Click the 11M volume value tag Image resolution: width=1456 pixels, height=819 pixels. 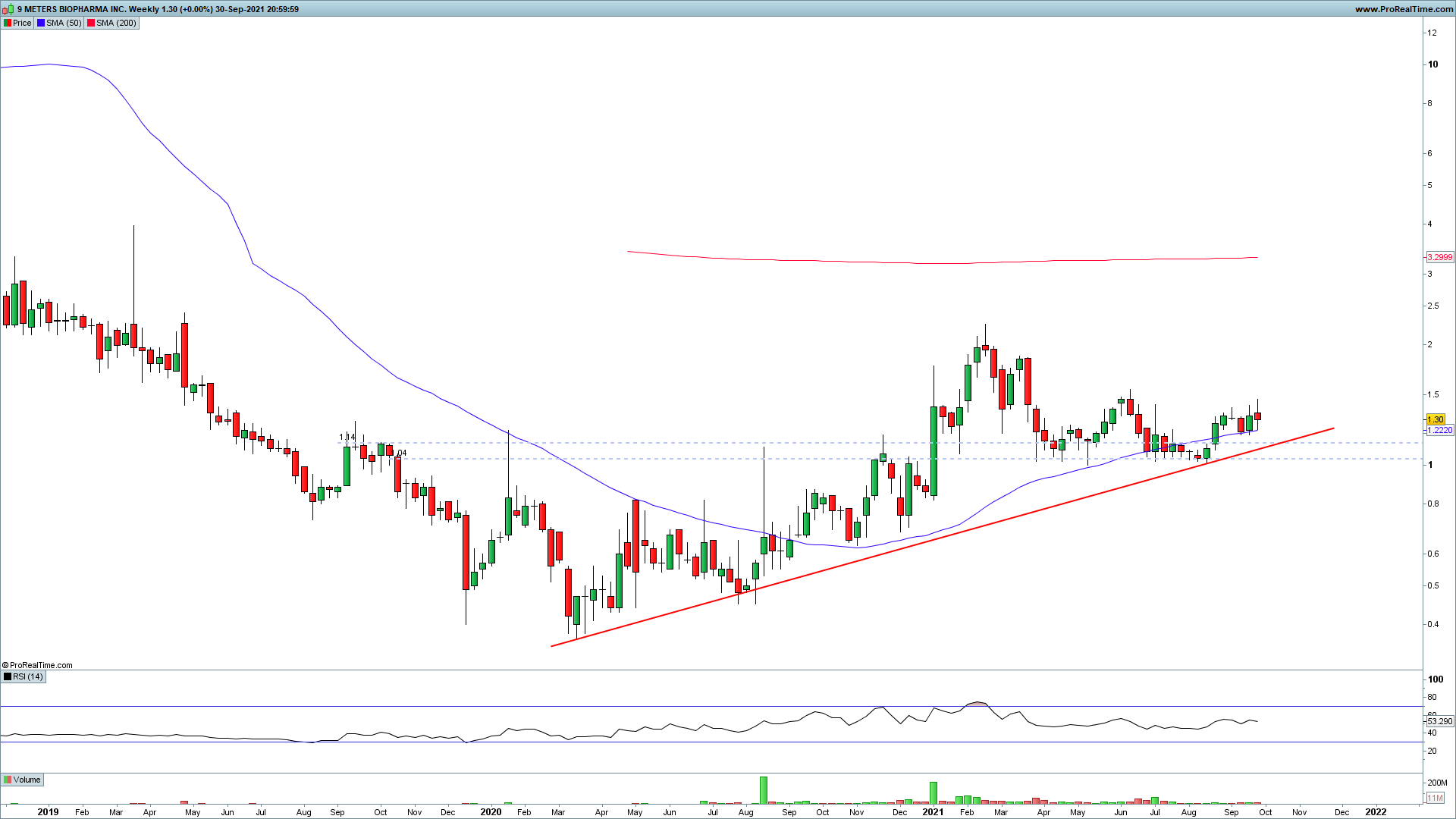(x=1435, y=798)
